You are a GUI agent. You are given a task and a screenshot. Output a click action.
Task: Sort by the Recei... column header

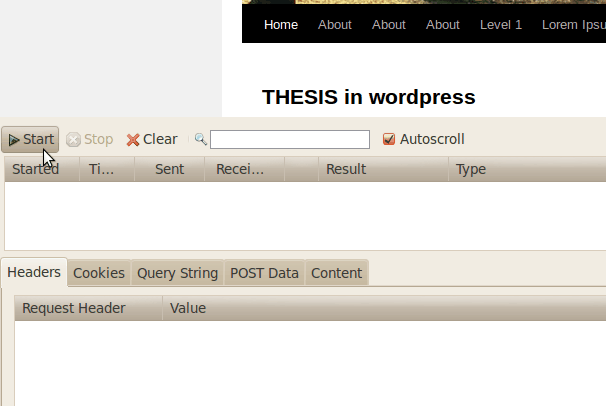click(244, 169)
